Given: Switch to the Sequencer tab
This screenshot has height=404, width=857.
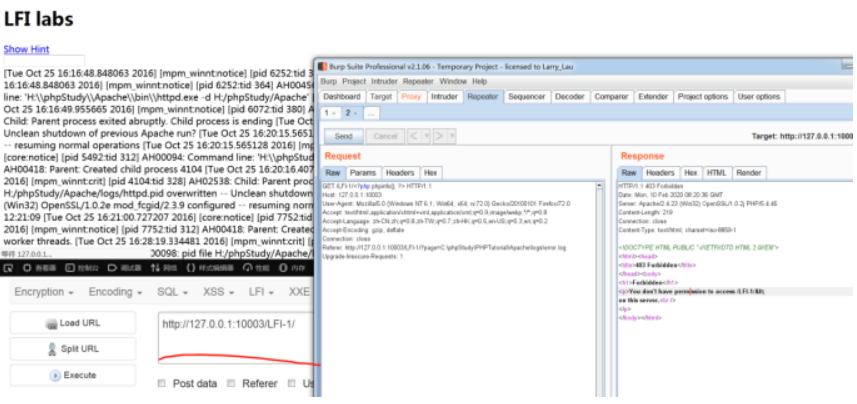Looking at the screenshot, I should (x=526, y=97).
